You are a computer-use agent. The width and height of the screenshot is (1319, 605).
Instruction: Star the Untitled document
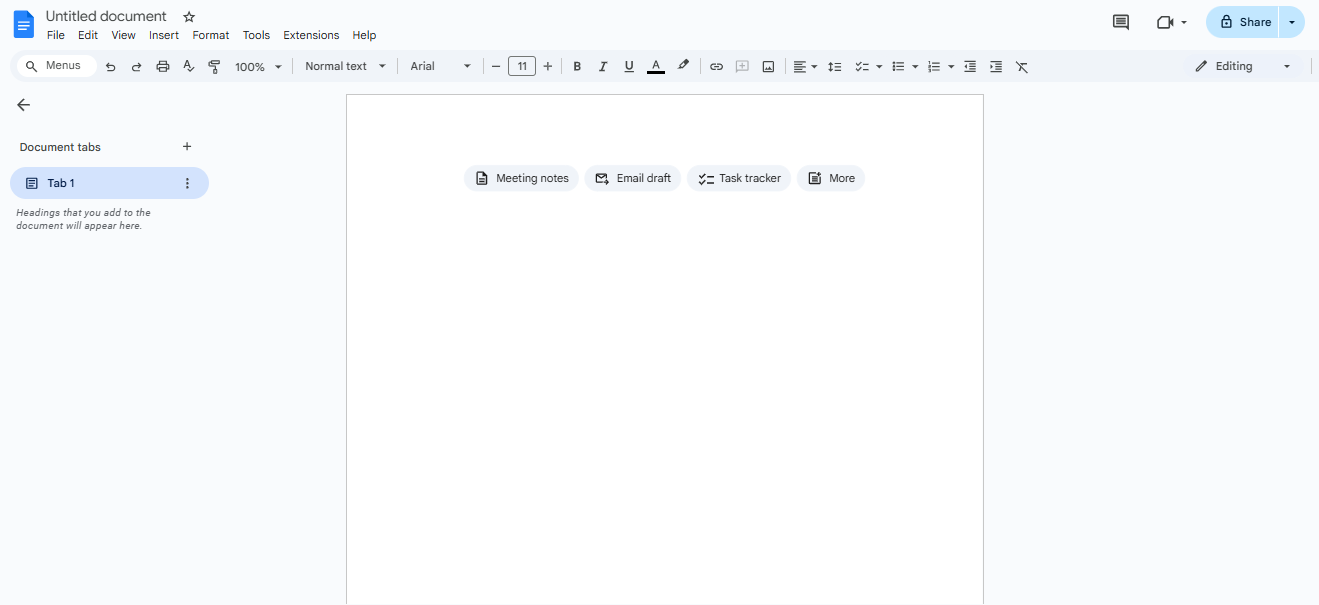(189, 17)
